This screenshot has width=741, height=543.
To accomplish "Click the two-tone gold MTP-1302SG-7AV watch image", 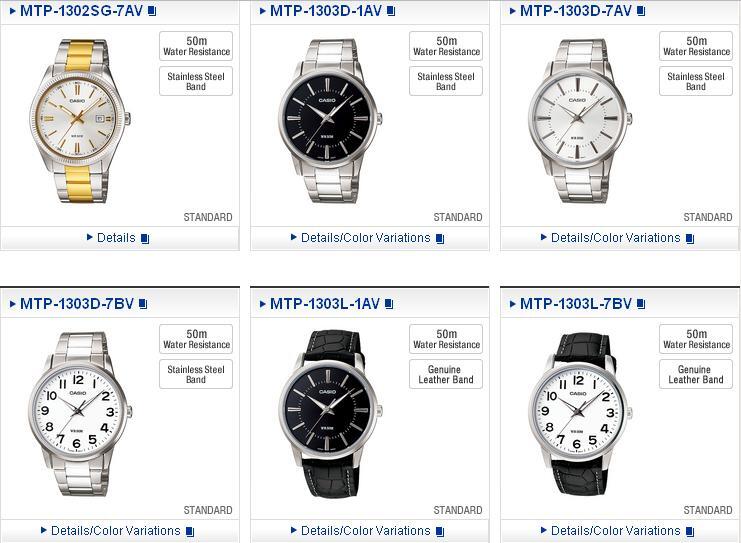I will (x=80, y=121).
